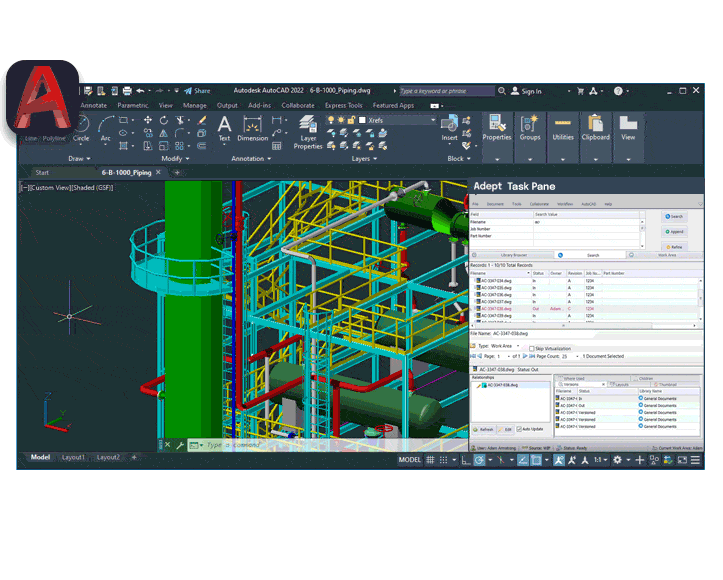This screenshot has width=723, height=580.
Task: Click the Share button in title bar
Action: (197, 91)
